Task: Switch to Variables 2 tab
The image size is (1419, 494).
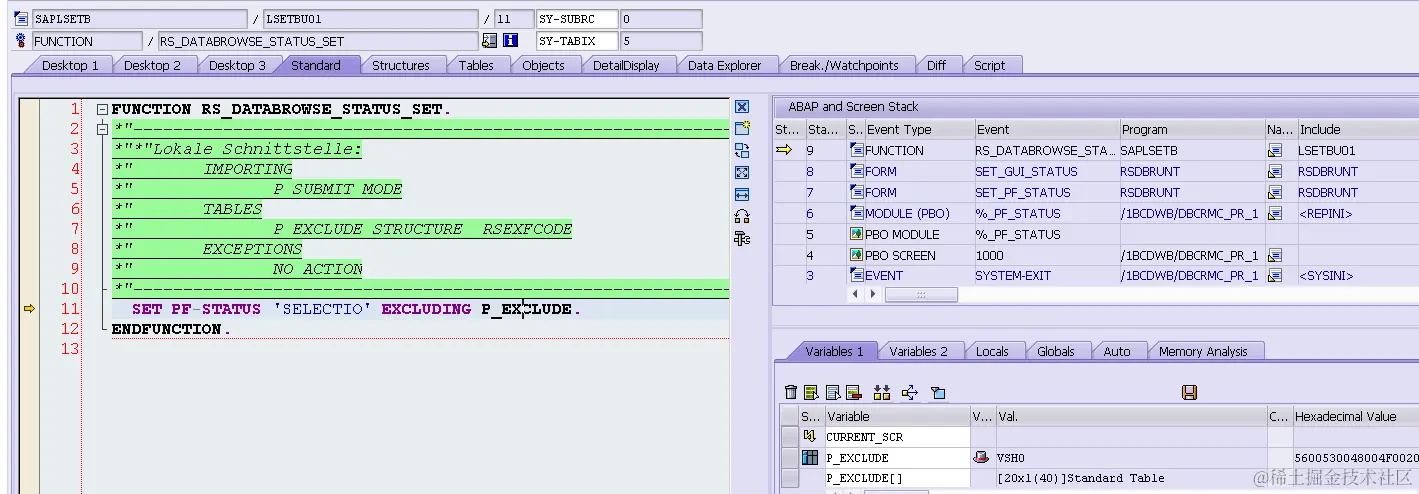Action: tap(918, 351)
